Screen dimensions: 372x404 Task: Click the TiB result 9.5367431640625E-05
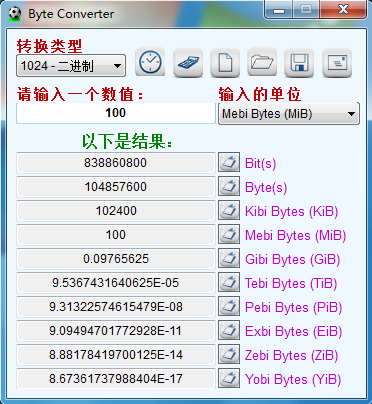tap(116, 283)
